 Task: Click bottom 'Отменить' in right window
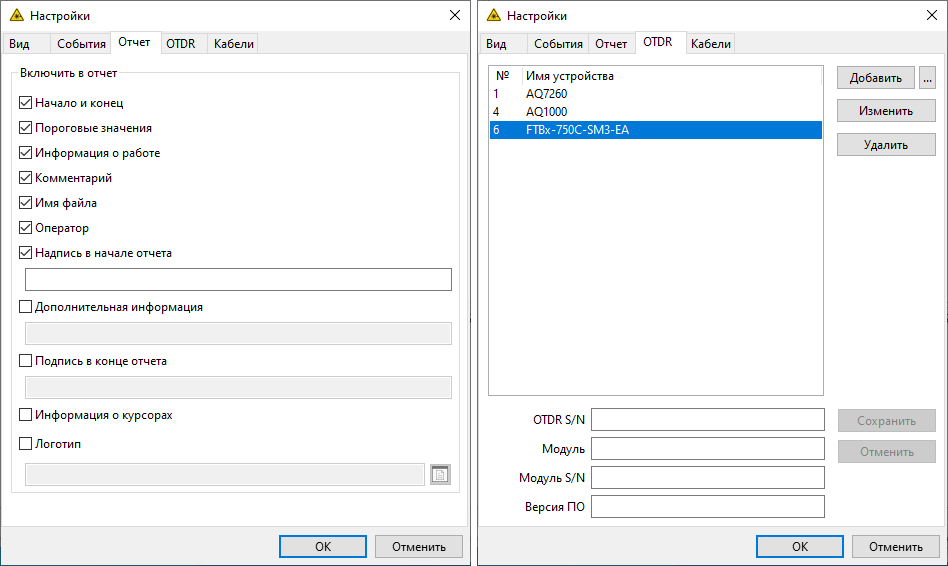pos(896,547)
